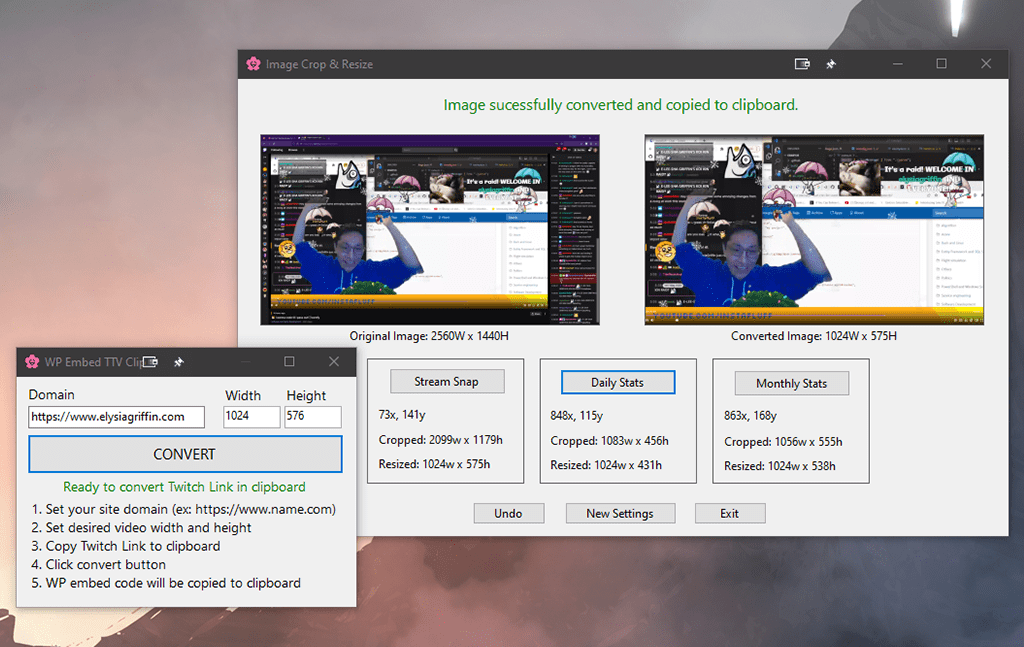This screenshot has width=1024, height=647.
Task: Maximize the Image Crop & Resize window
Action: 941,63
